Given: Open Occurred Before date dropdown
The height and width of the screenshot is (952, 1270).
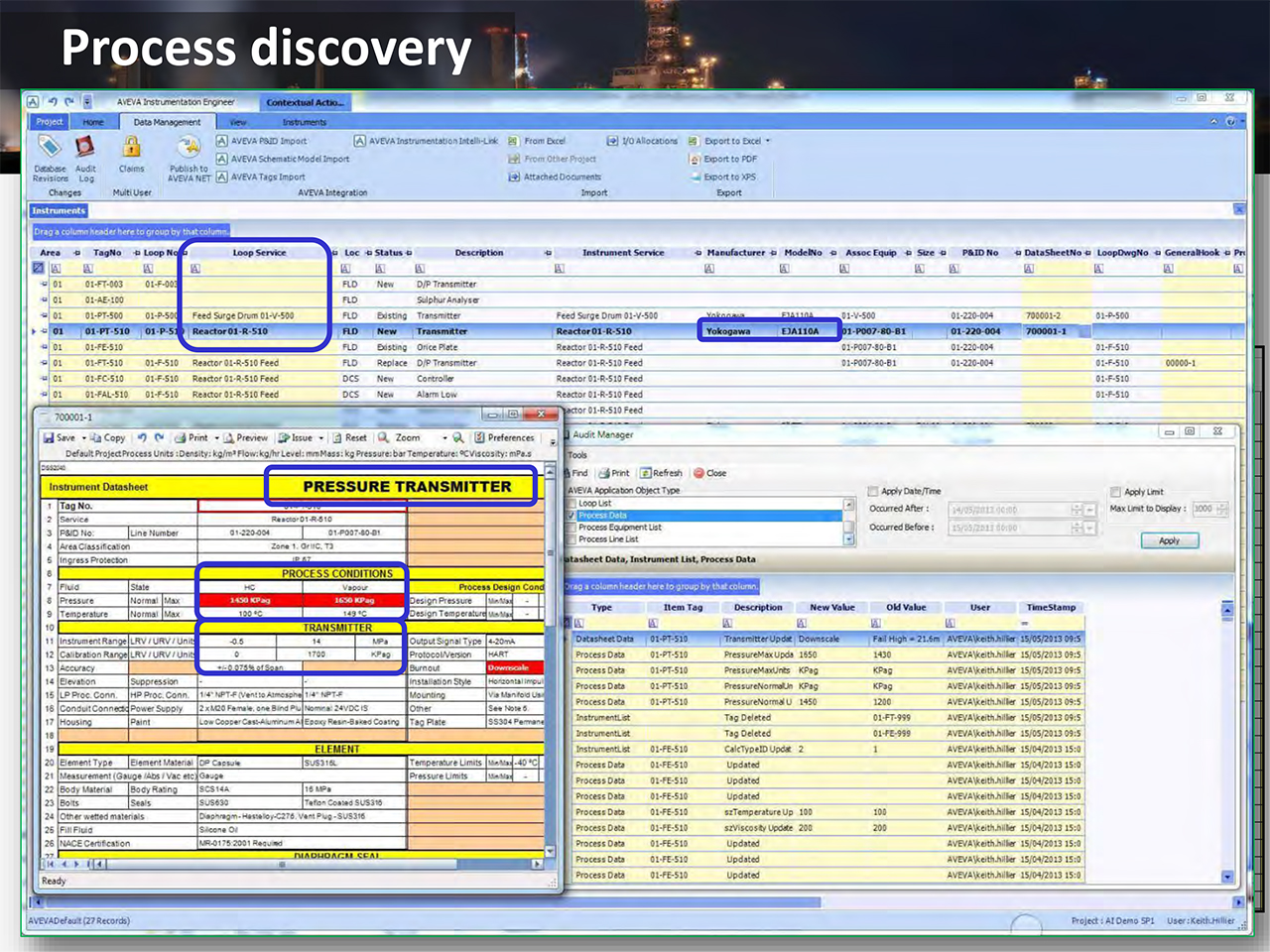Looking at the screenshot, I should point(1089,528).
